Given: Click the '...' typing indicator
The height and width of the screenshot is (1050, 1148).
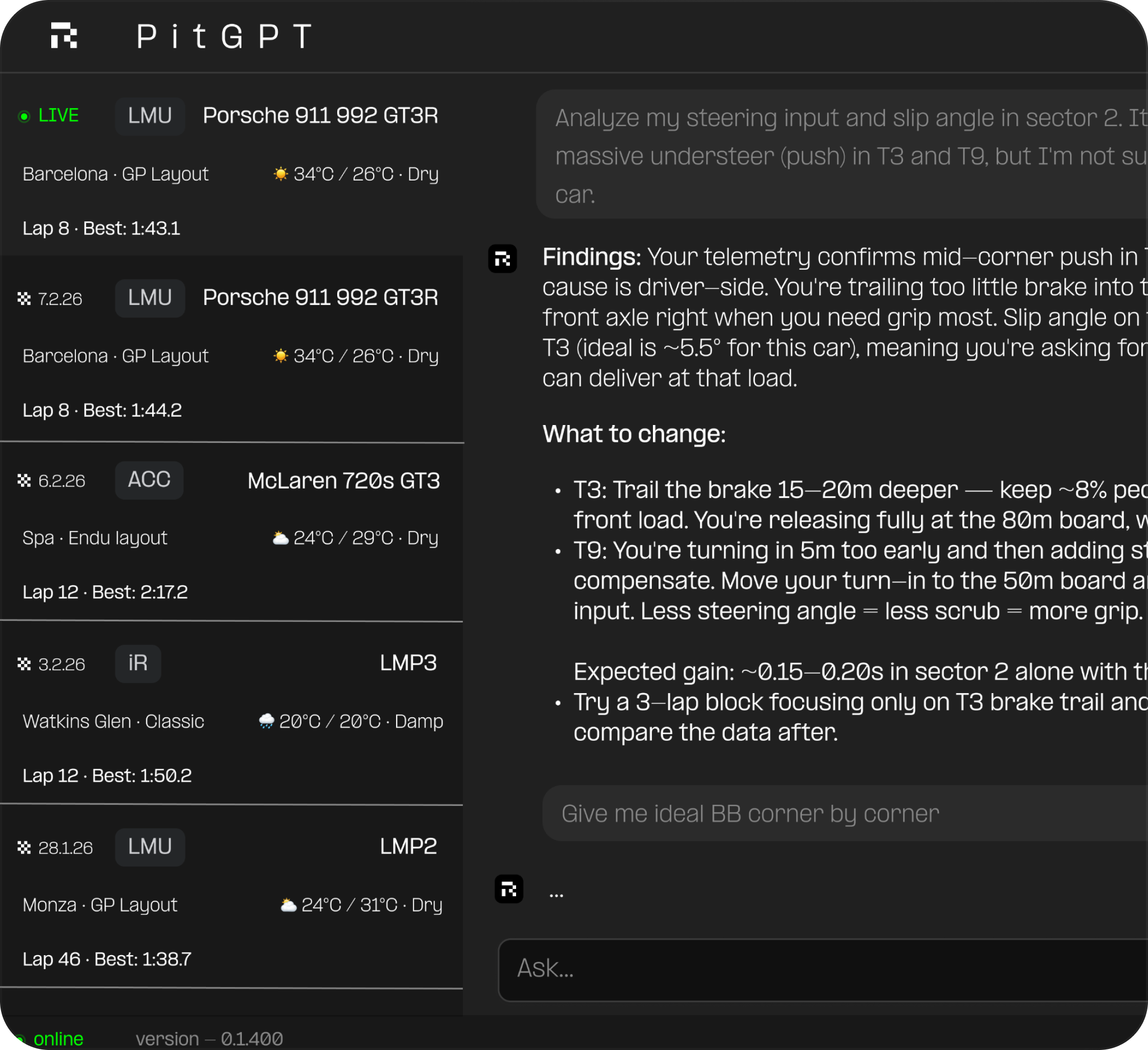Looking at the screenshot, I should click(x=557, y=895).
